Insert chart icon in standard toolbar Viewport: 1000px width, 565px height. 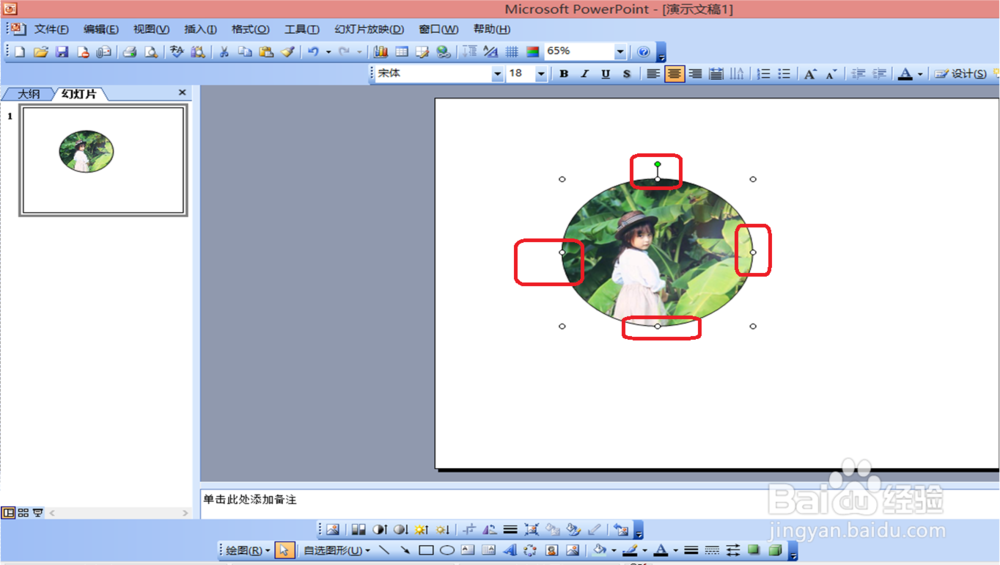tap(381, 52)
